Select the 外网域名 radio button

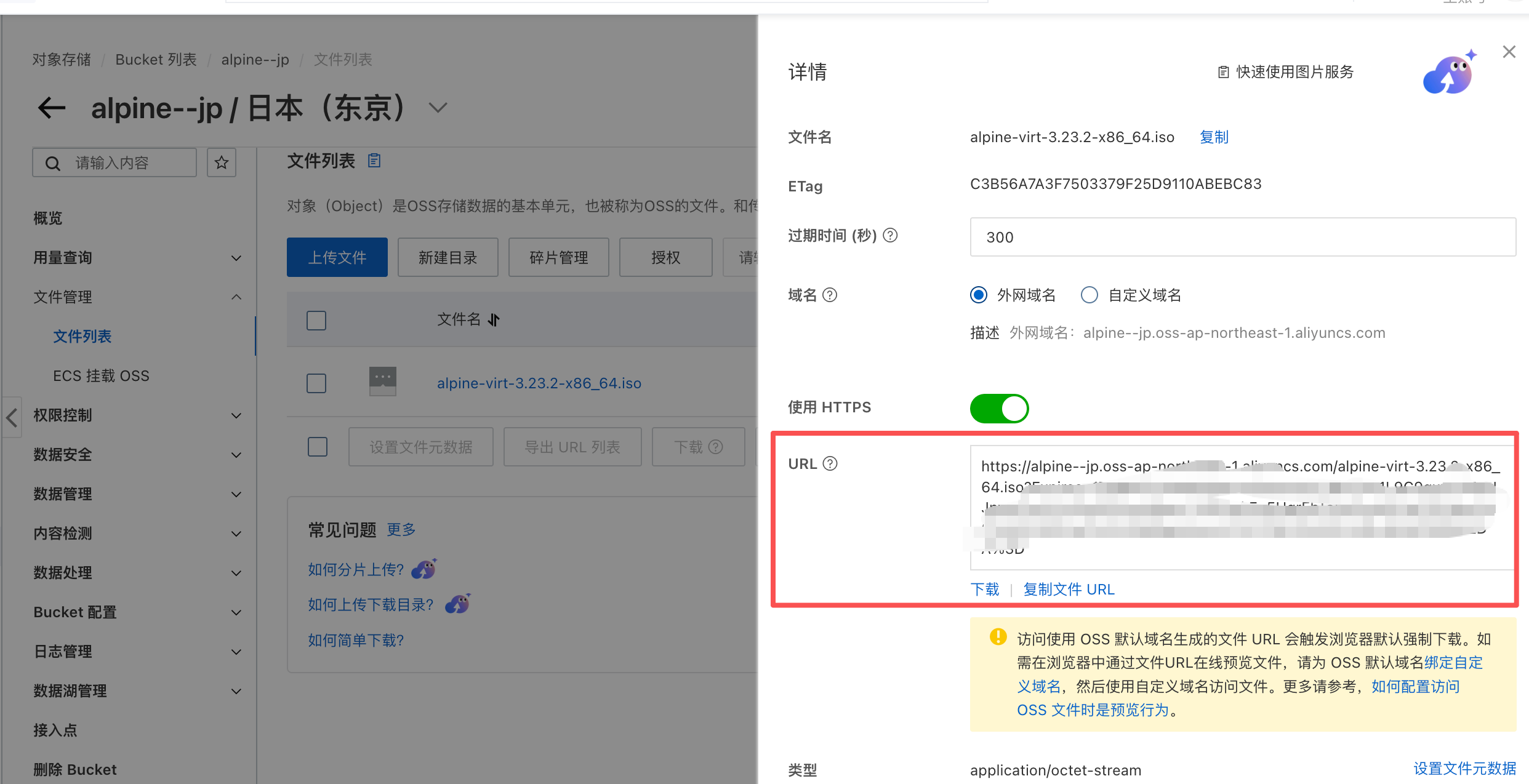pyautogui.click(x=978, y=295)
